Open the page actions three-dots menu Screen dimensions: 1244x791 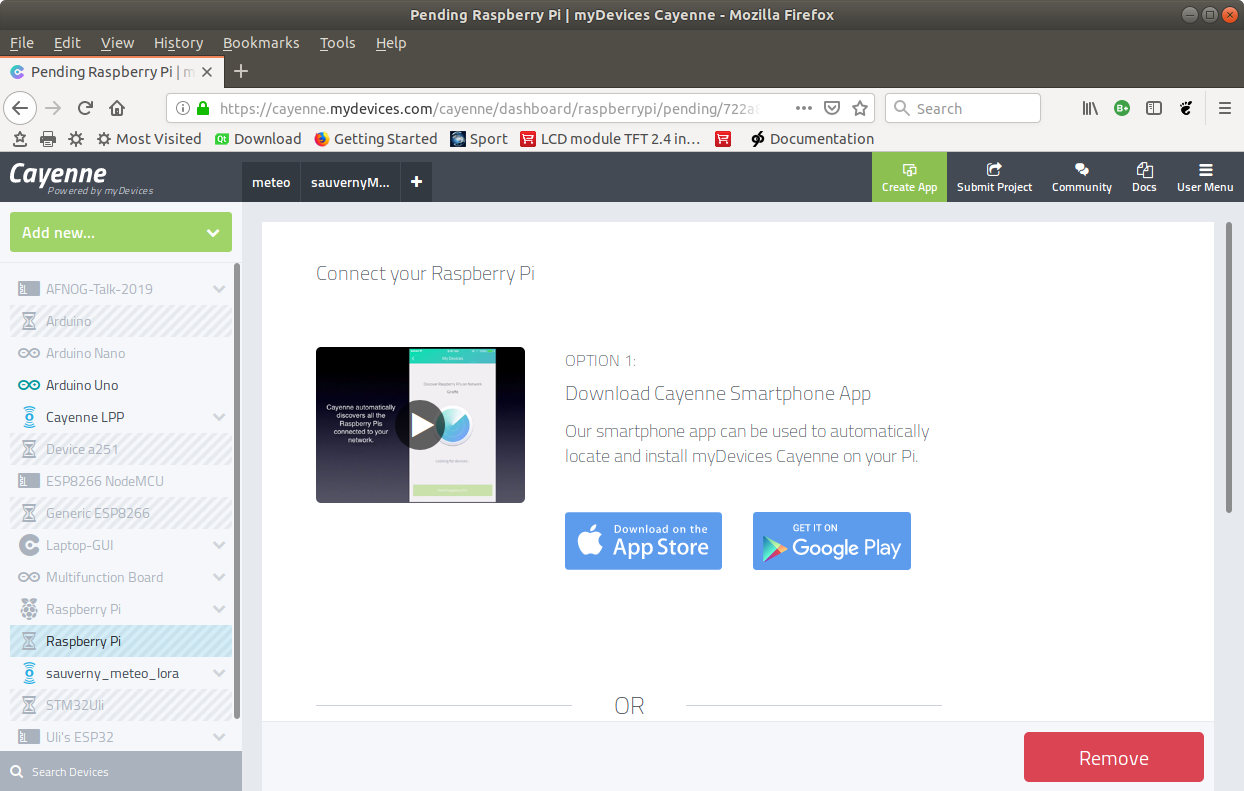[x=804, y=108]
